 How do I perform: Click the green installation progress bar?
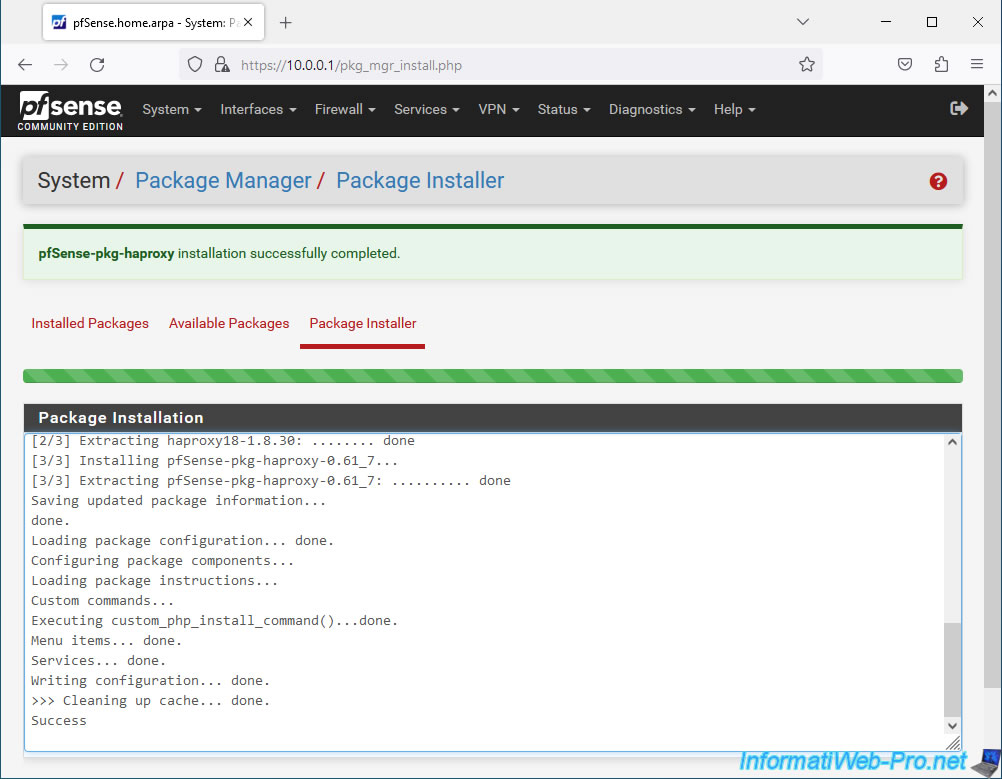tap(493, 376)
